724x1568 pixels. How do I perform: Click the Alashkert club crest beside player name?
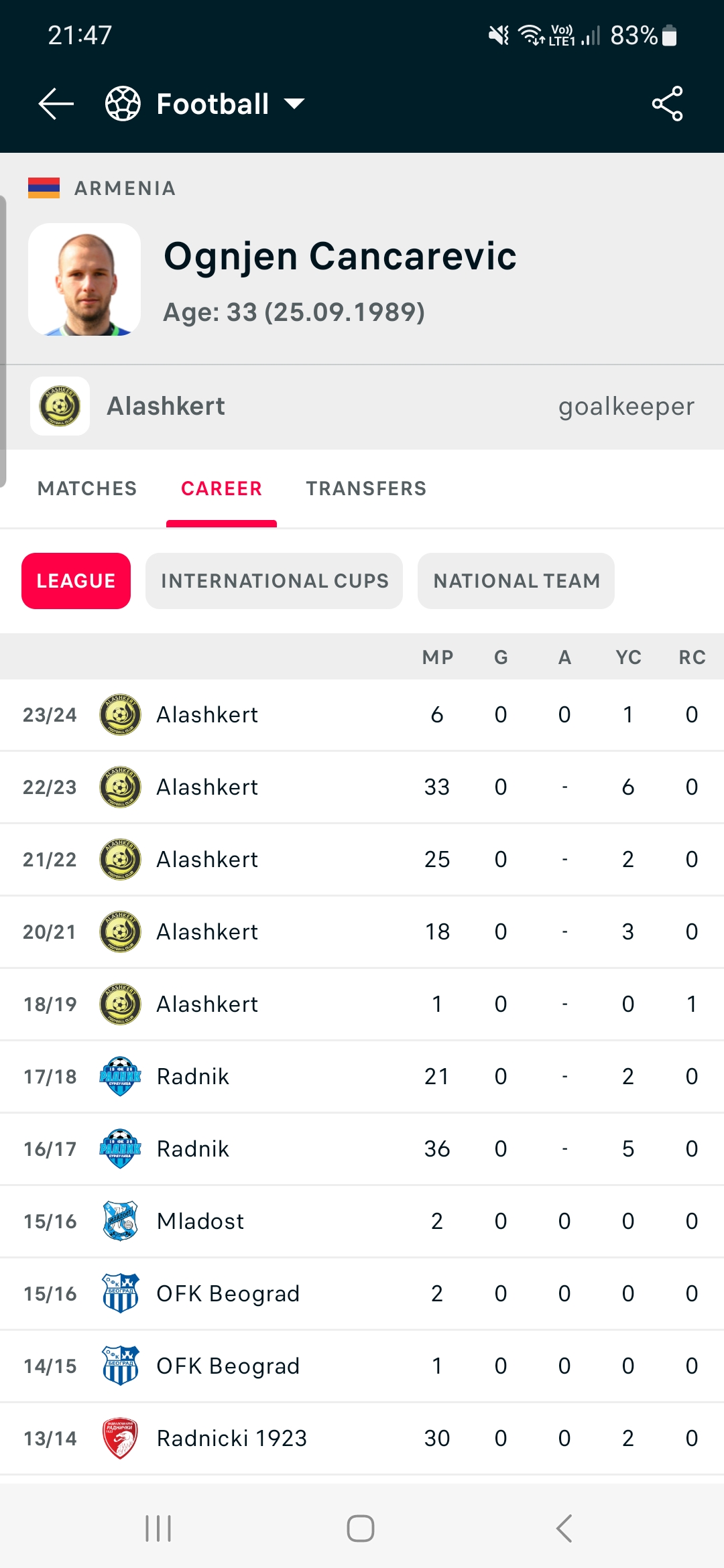click(x=60, y=406)
